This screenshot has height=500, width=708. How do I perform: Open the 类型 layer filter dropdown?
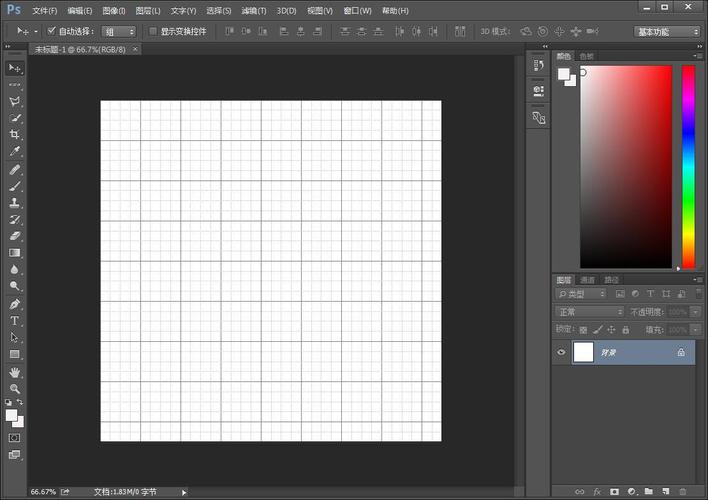click(582, 294)
